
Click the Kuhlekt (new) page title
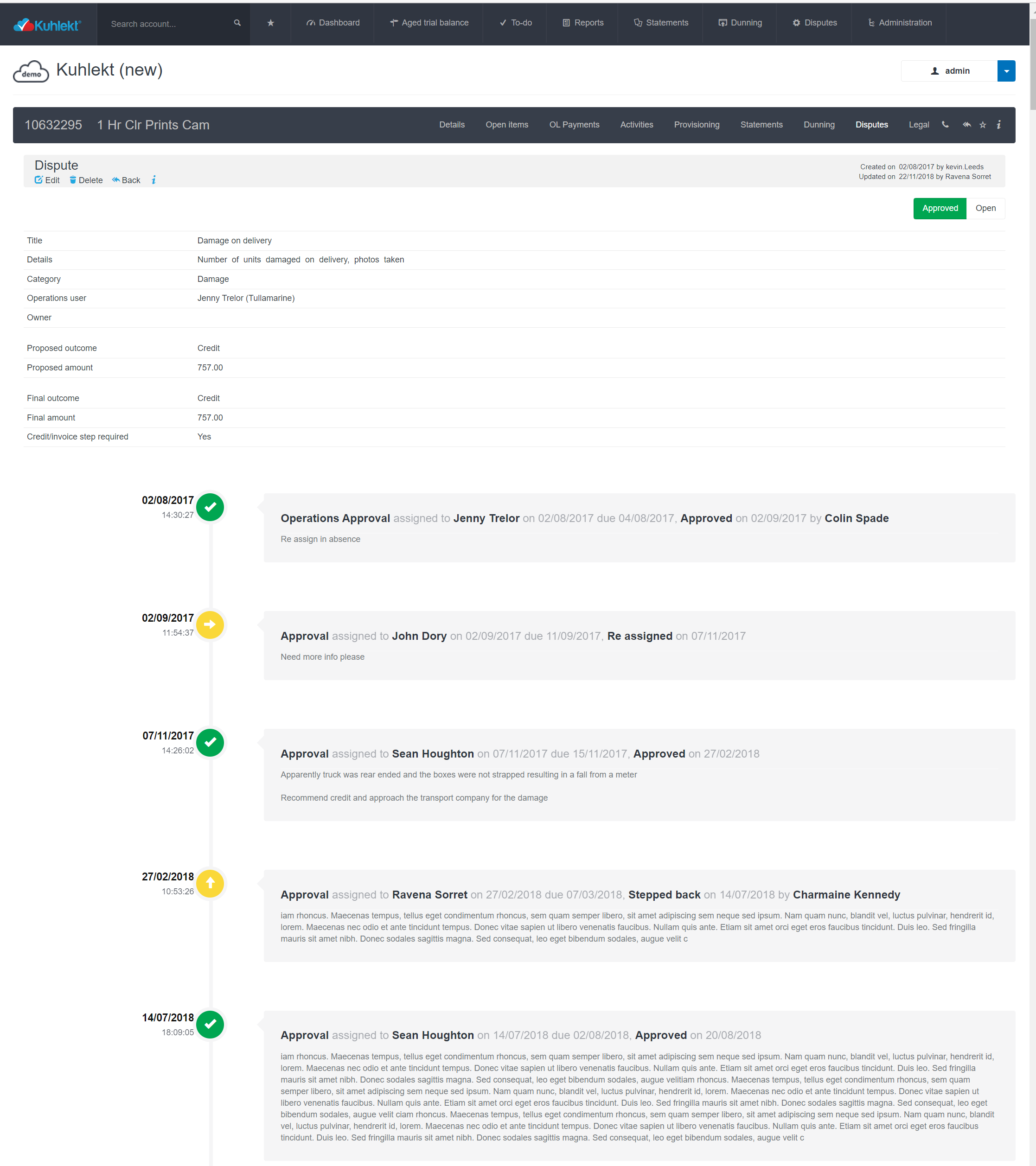pos(109,70)
